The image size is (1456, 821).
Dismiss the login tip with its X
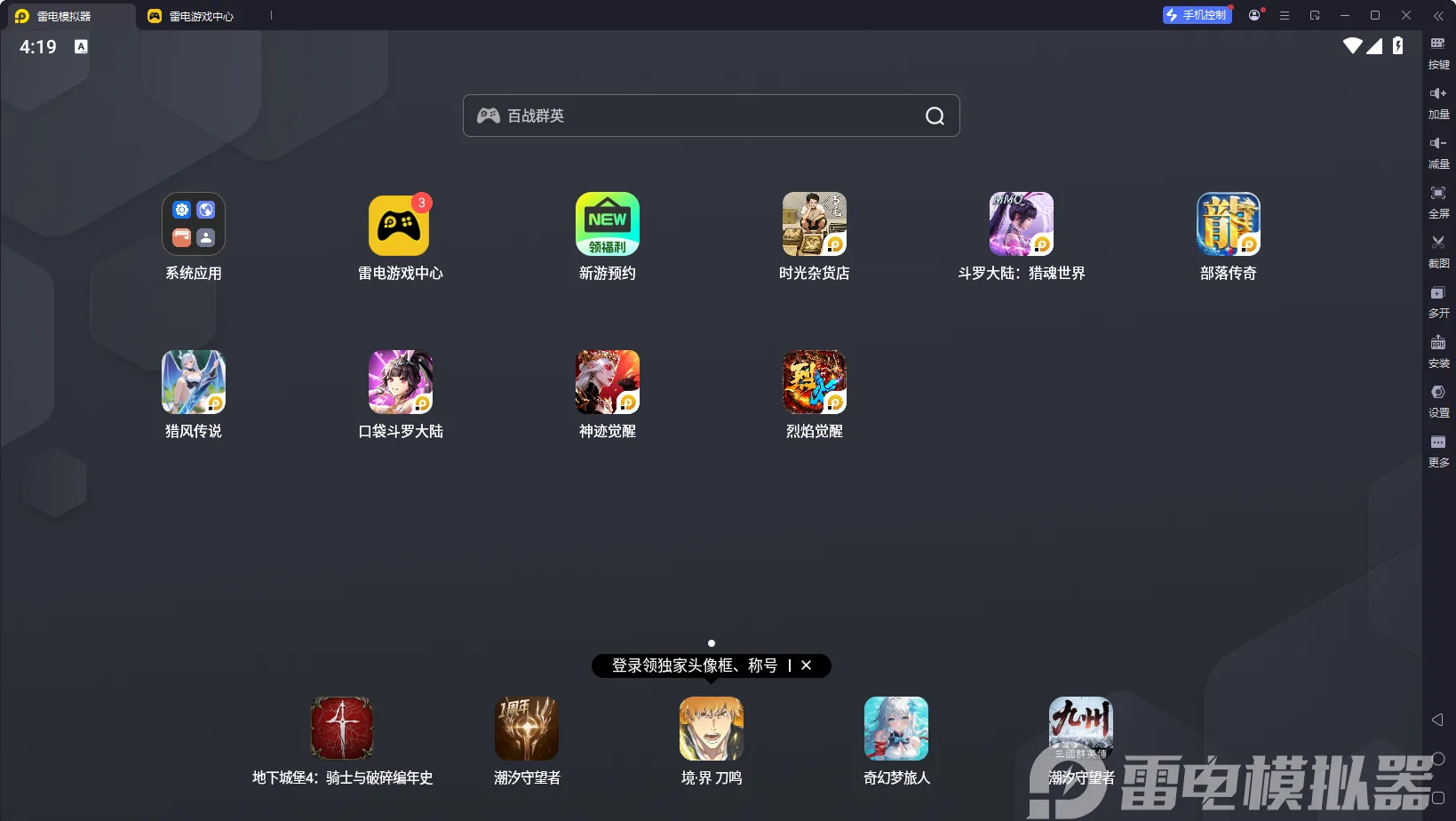[806, 666]
